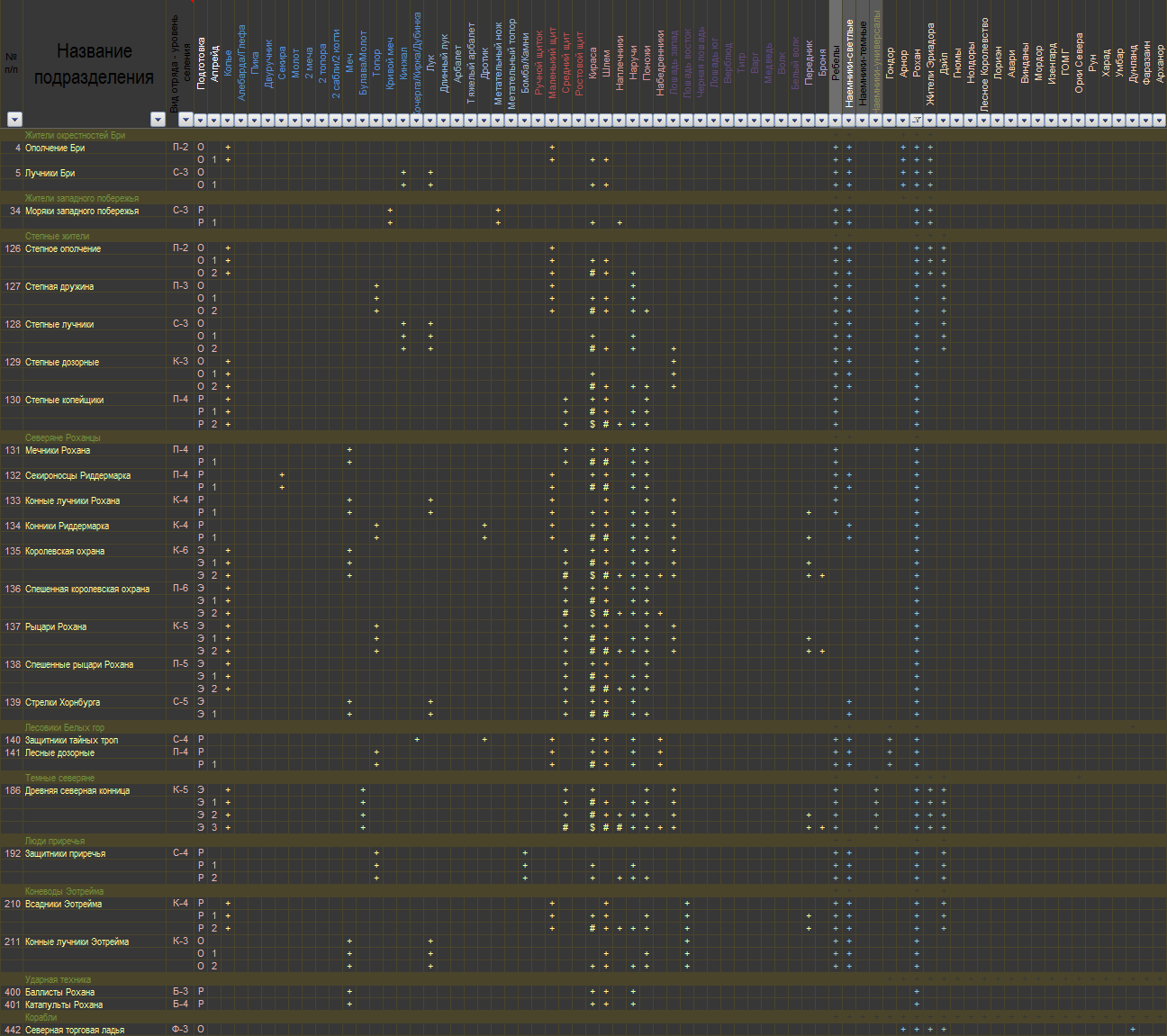The width and height of the screenshot is (1167, 1036).
Task: Open filter dropdown under Броня column
Action: 821,120
